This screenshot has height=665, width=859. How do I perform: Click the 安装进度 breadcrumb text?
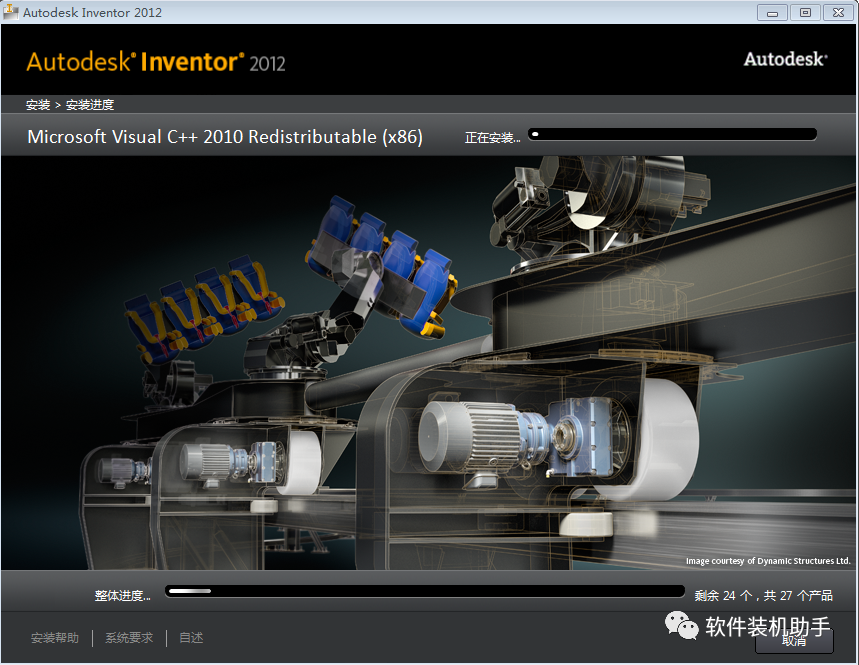(90, 105)
